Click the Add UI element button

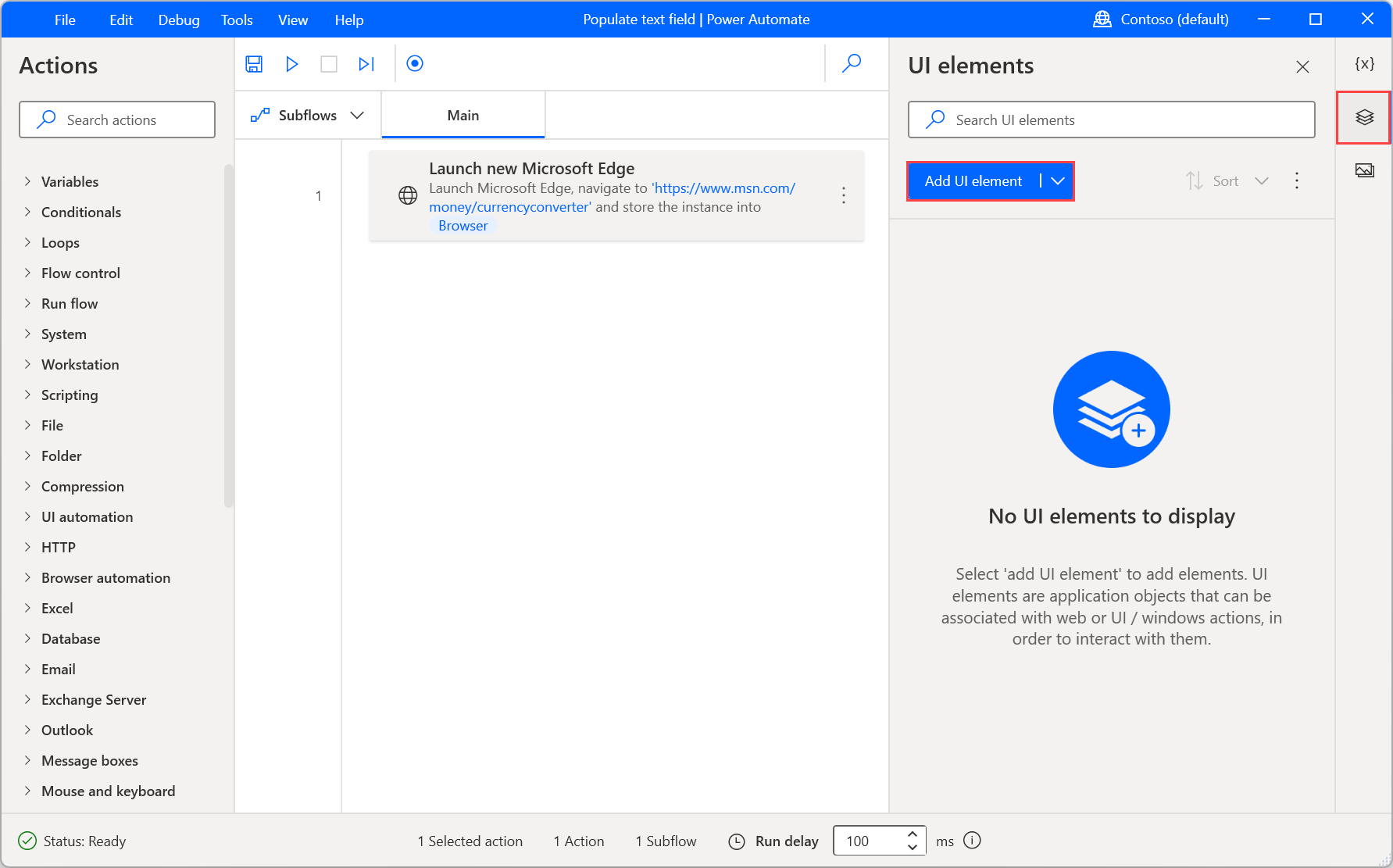(973, 181)
